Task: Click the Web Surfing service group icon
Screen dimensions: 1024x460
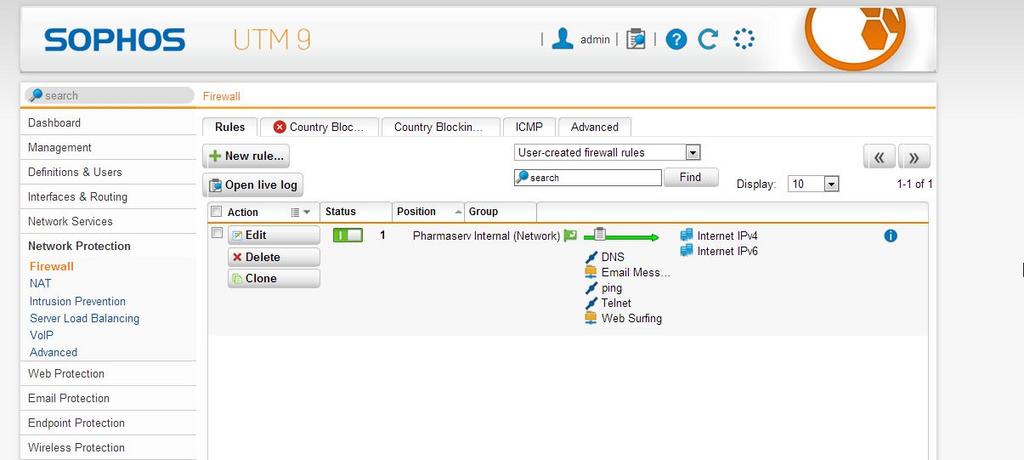Action: [x=591, y=318]
